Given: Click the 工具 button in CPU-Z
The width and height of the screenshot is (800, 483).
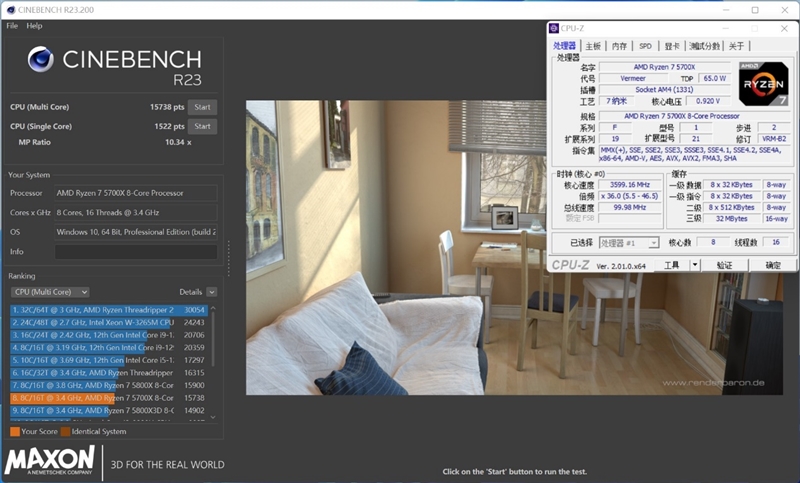Looking at the screenshot, I should (672, 265).
